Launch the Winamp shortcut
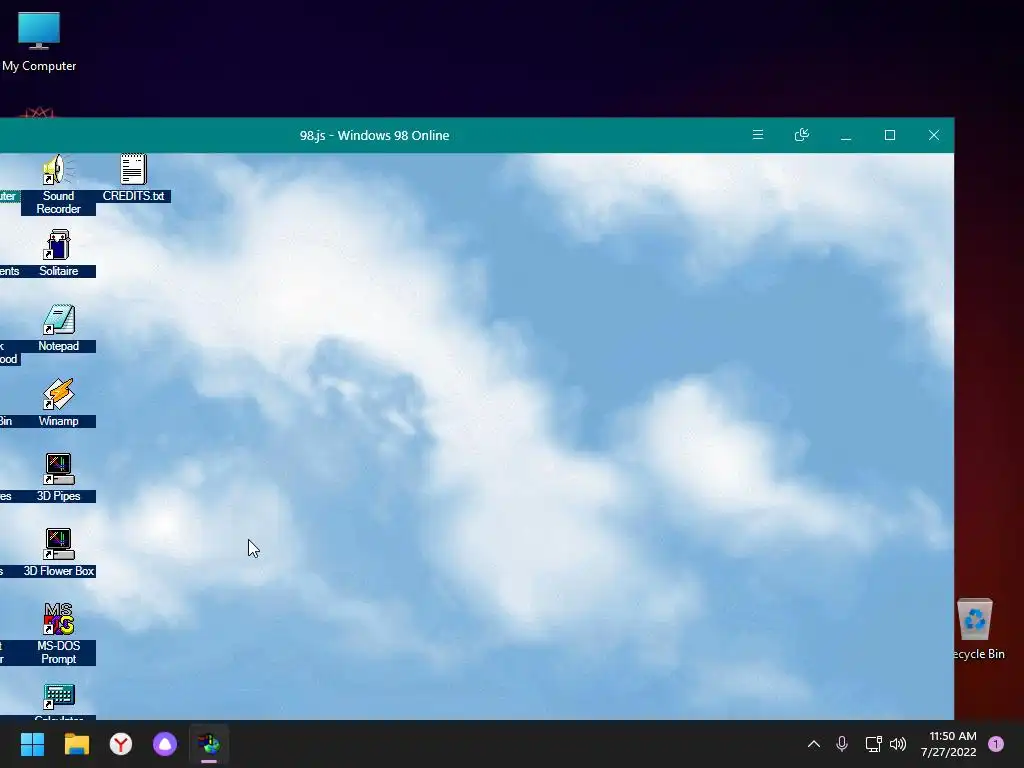This screenshot has width=1024, height=768. (58, 404)
